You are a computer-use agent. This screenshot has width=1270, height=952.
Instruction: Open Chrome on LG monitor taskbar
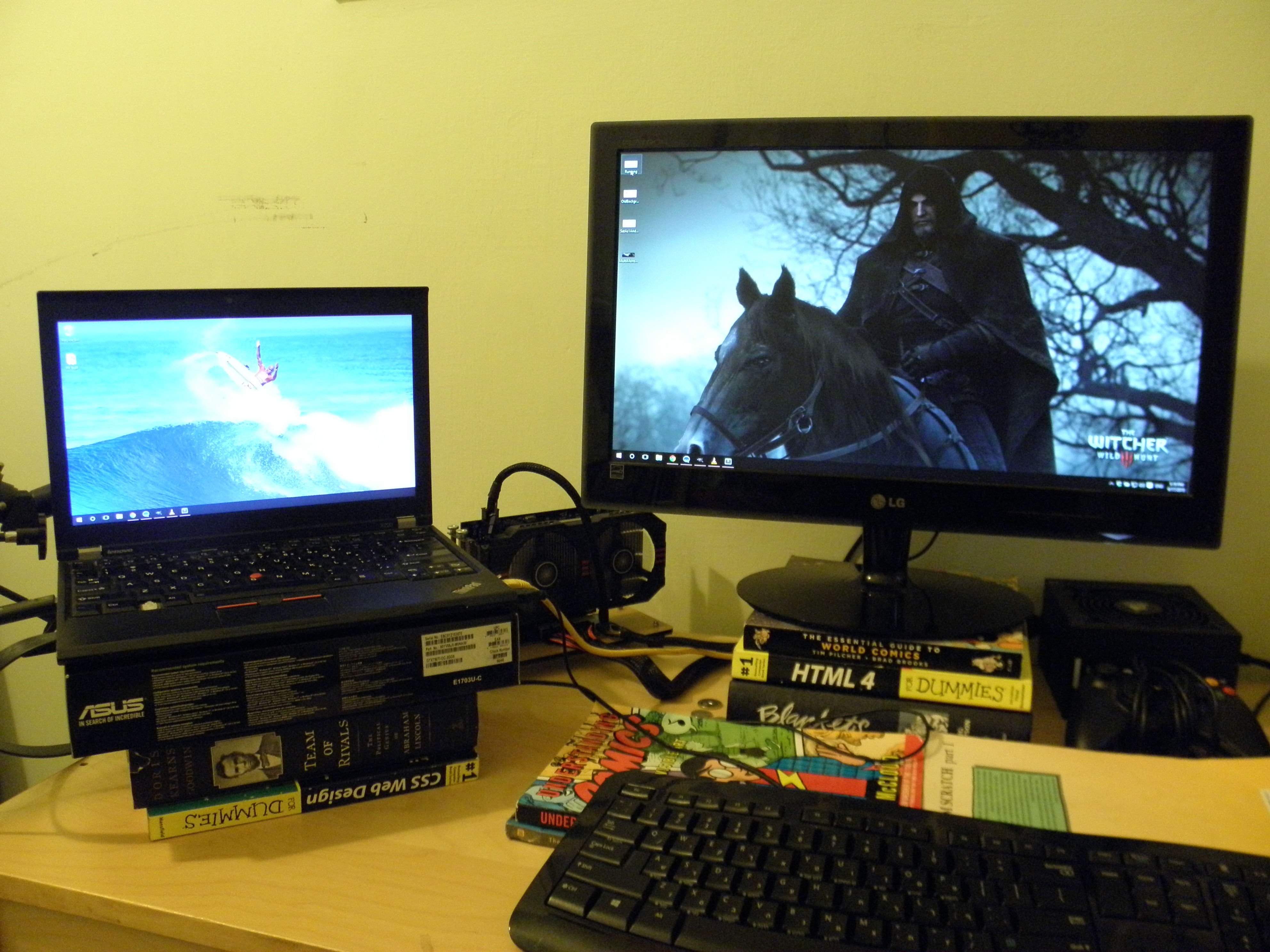(673, 458)
